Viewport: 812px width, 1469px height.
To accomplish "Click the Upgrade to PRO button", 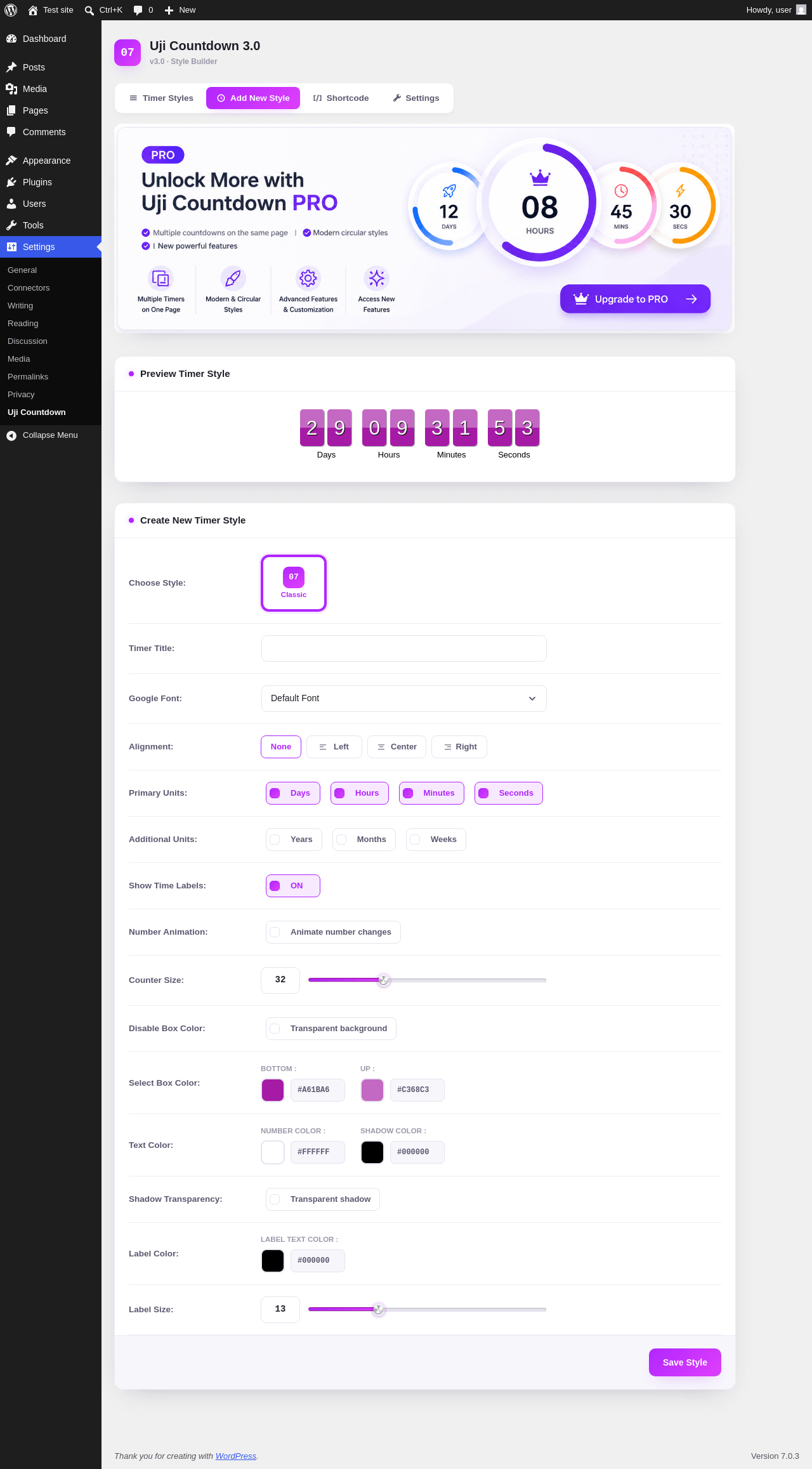I will click(635, 299).
